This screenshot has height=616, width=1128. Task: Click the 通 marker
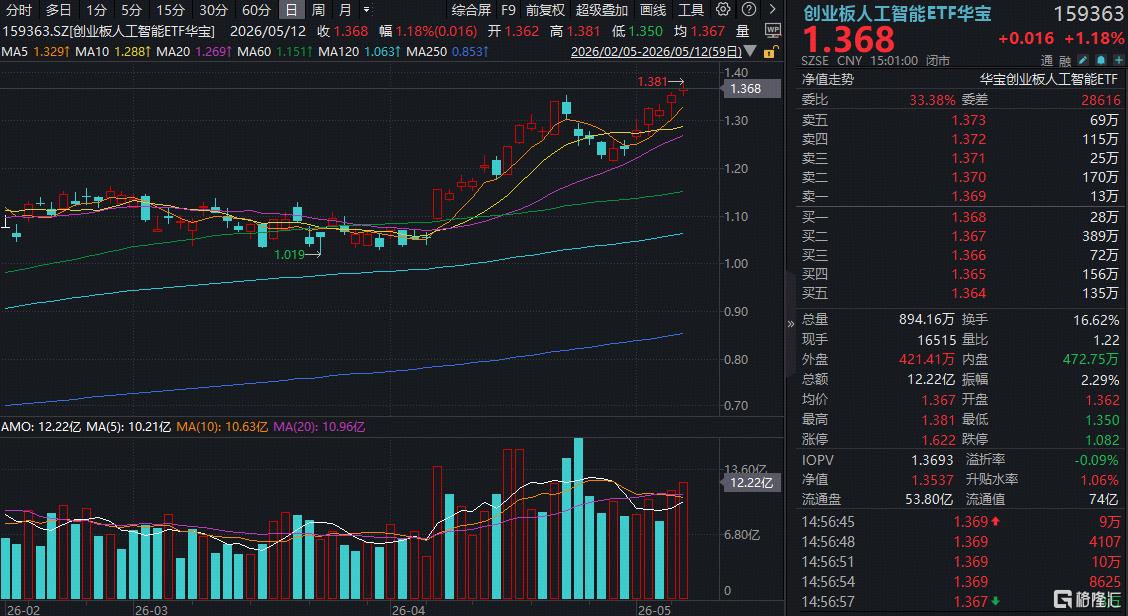pyautogui.click(x=1045, y=61)
